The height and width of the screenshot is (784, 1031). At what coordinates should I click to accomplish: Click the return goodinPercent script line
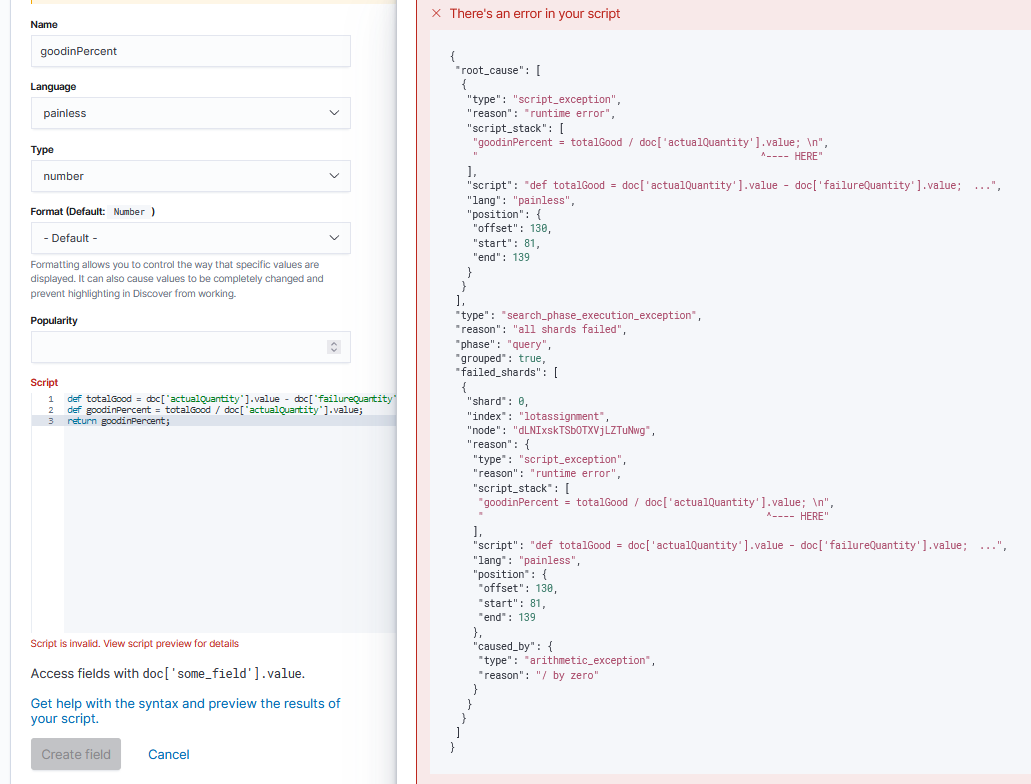point(119,421)
